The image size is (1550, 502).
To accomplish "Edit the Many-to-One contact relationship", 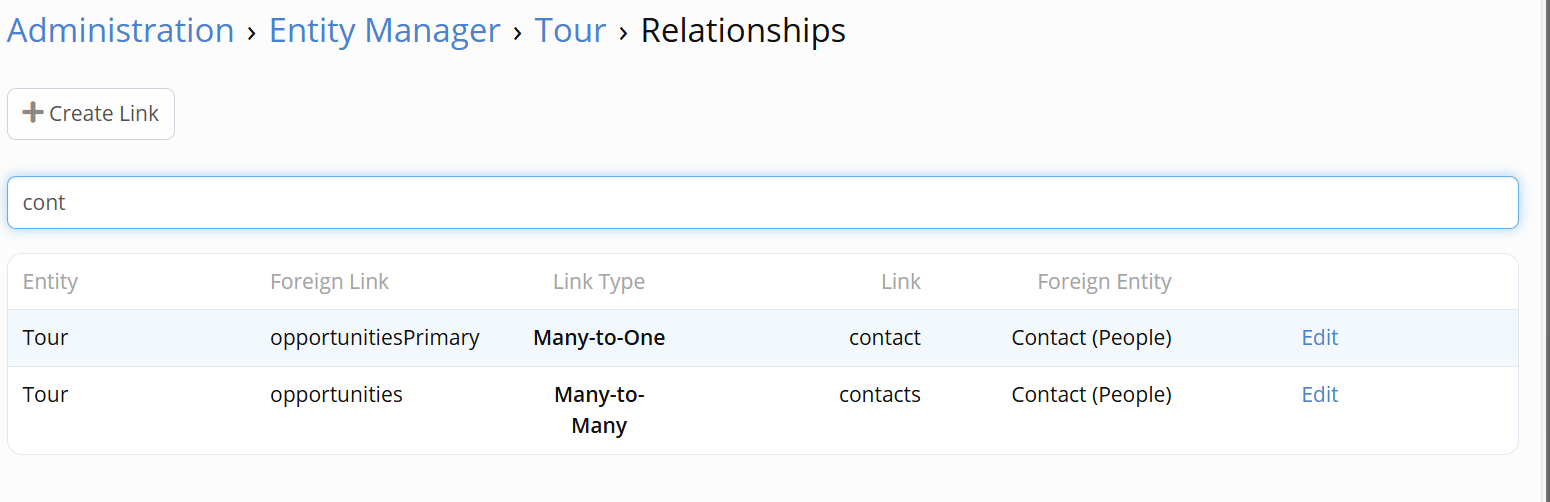I will point(1319,338).
